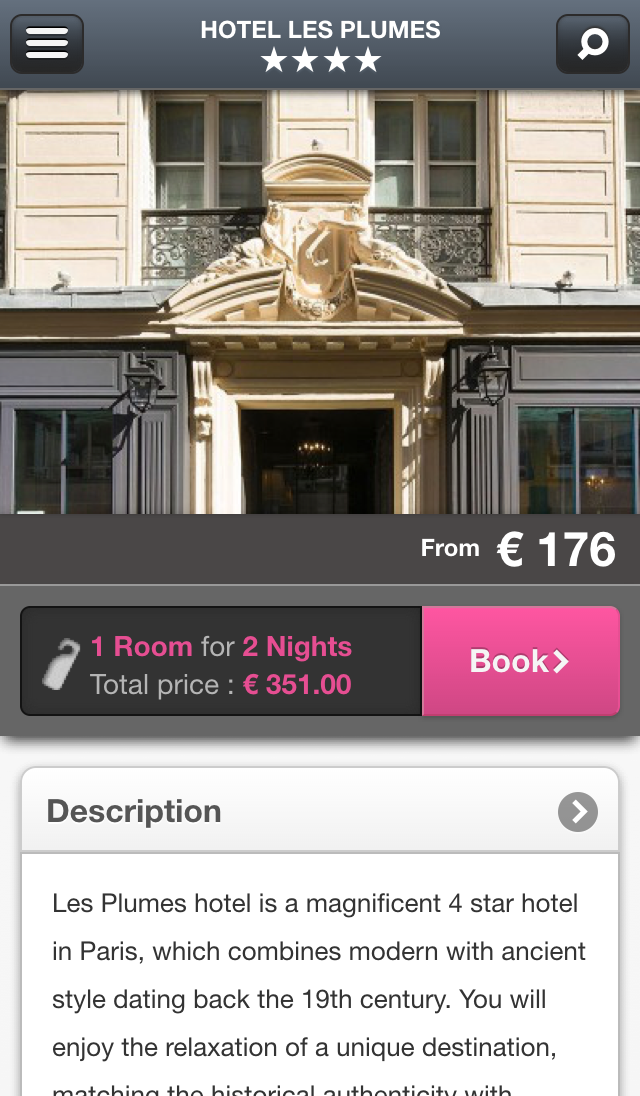The image size is (640, 1096).
Task: Click the four-star rating icons
Action: click(x=321, y=61)
